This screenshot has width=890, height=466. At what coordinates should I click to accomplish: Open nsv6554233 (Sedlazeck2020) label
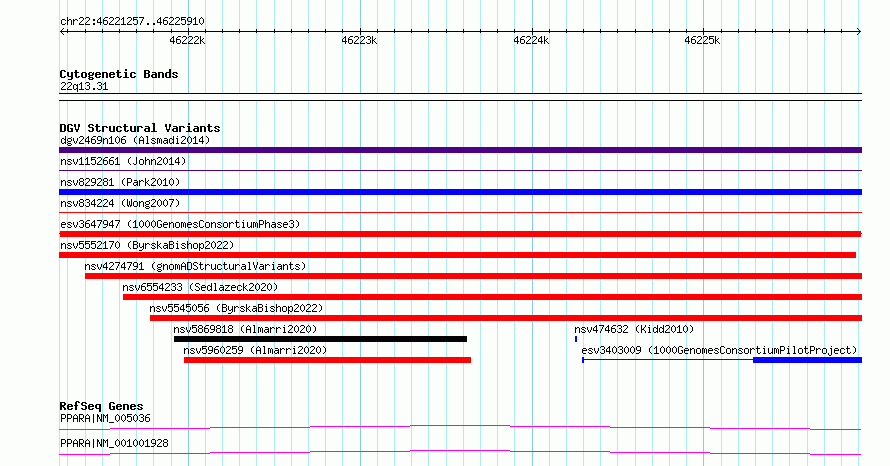coord(200,287)
